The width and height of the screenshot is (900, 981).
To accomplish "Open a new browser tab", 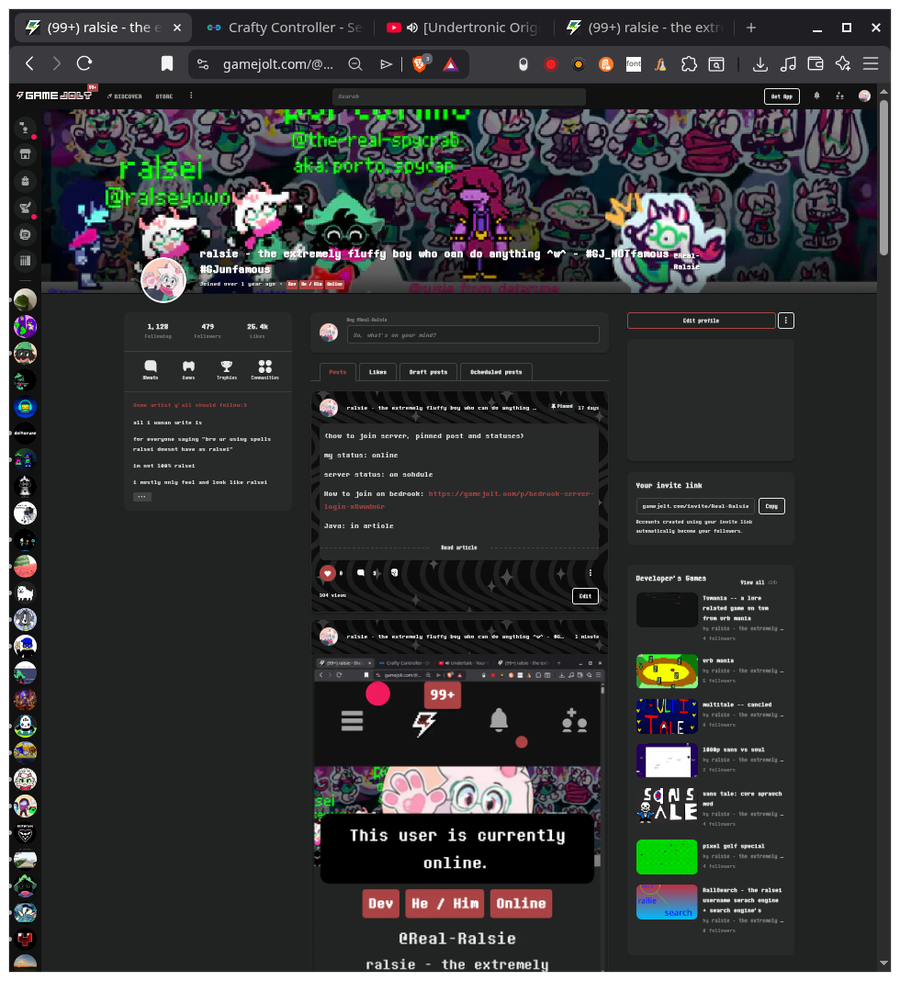I will (751, 28).
